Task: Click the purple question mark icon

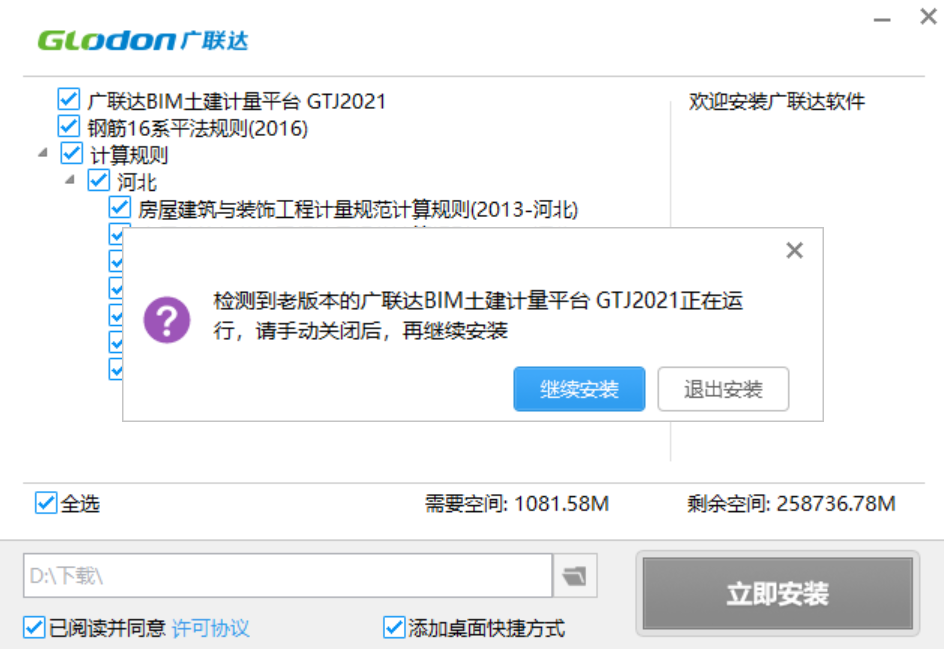Action: 167,320
